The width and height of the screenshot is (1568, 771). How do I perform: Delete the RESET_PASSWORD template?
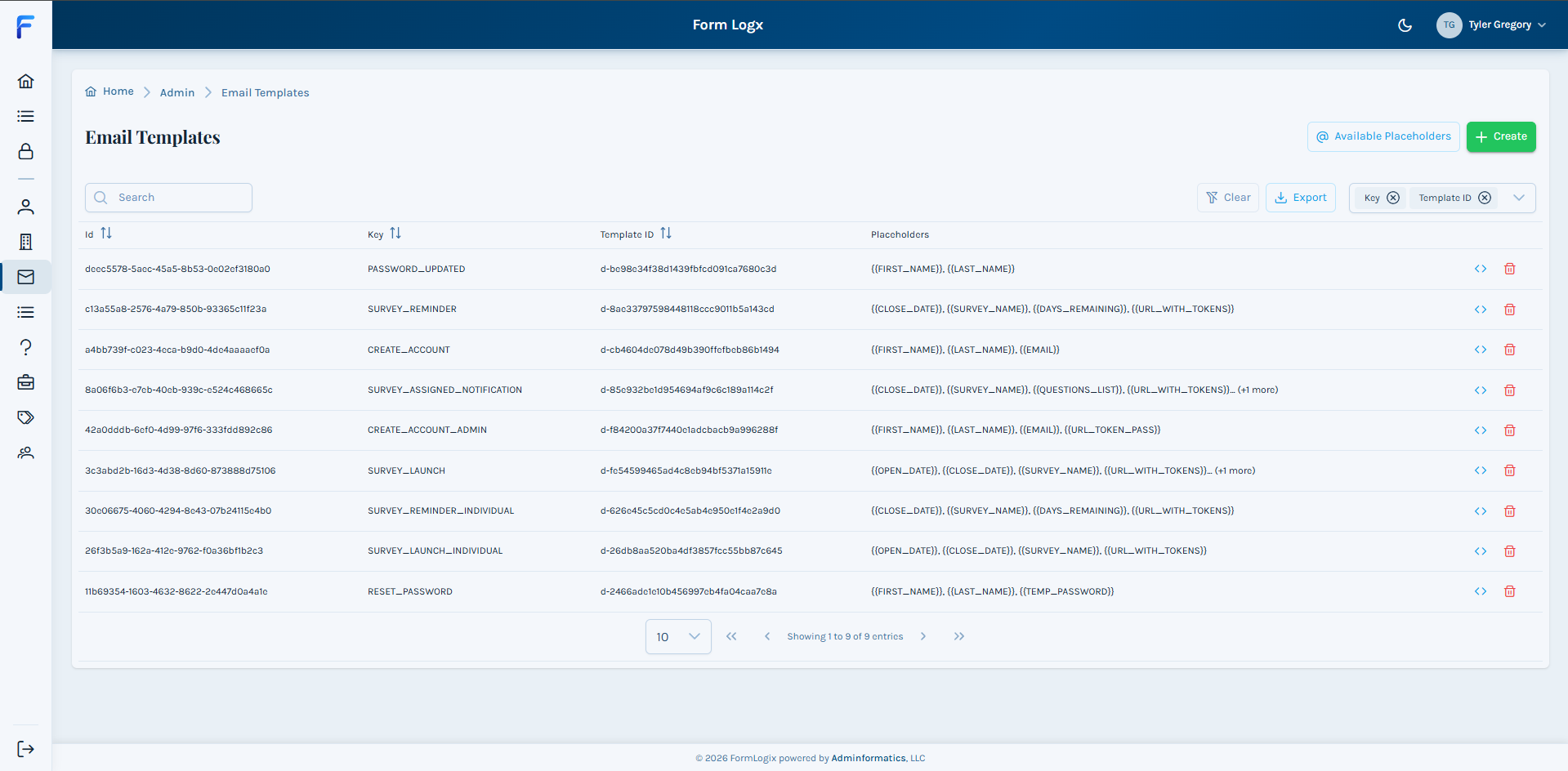[x=1510, y=591]
